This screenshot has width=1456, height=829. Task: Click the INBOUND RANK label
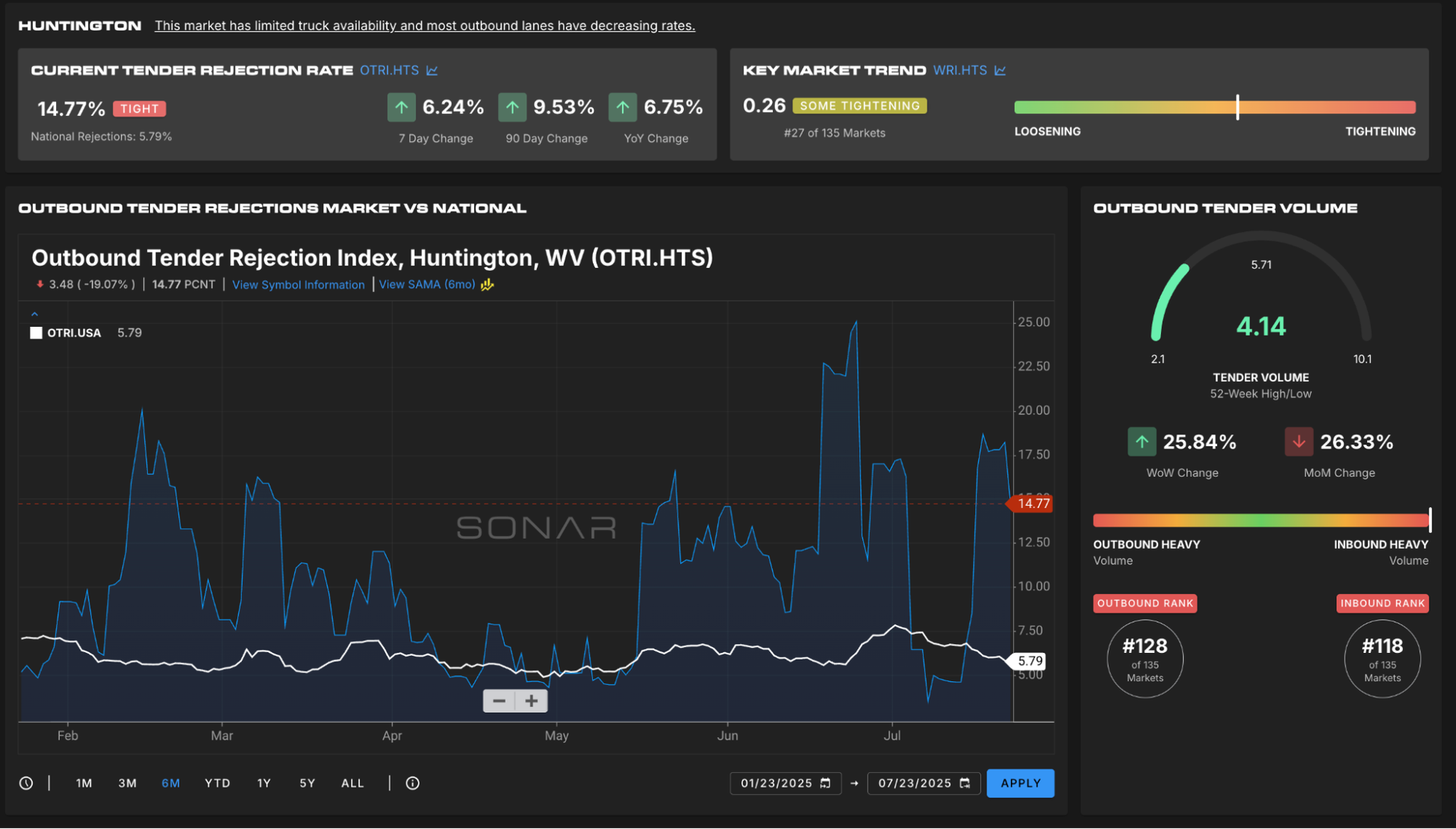coord(1382,603)
